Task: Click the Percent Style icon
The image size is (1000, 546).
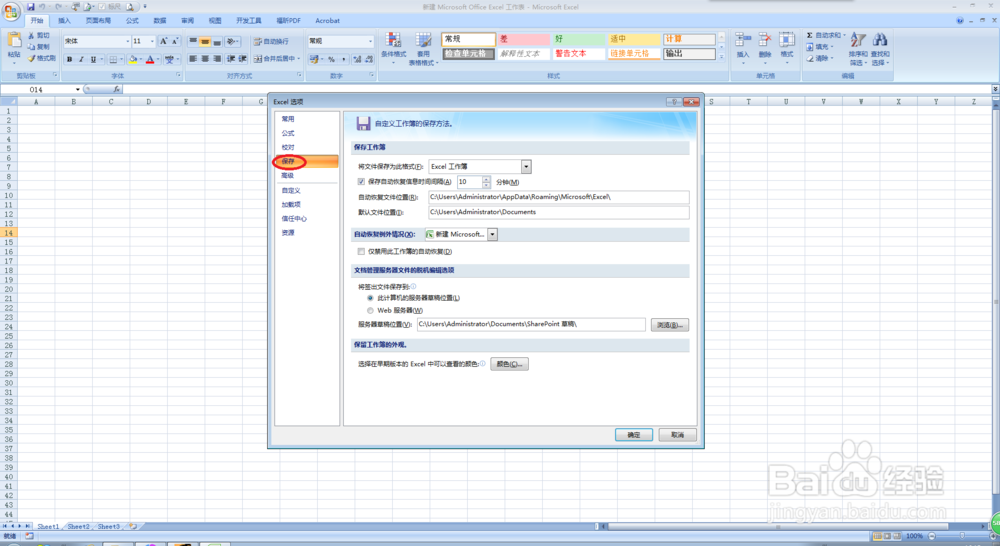Action: tap(332, 59)
